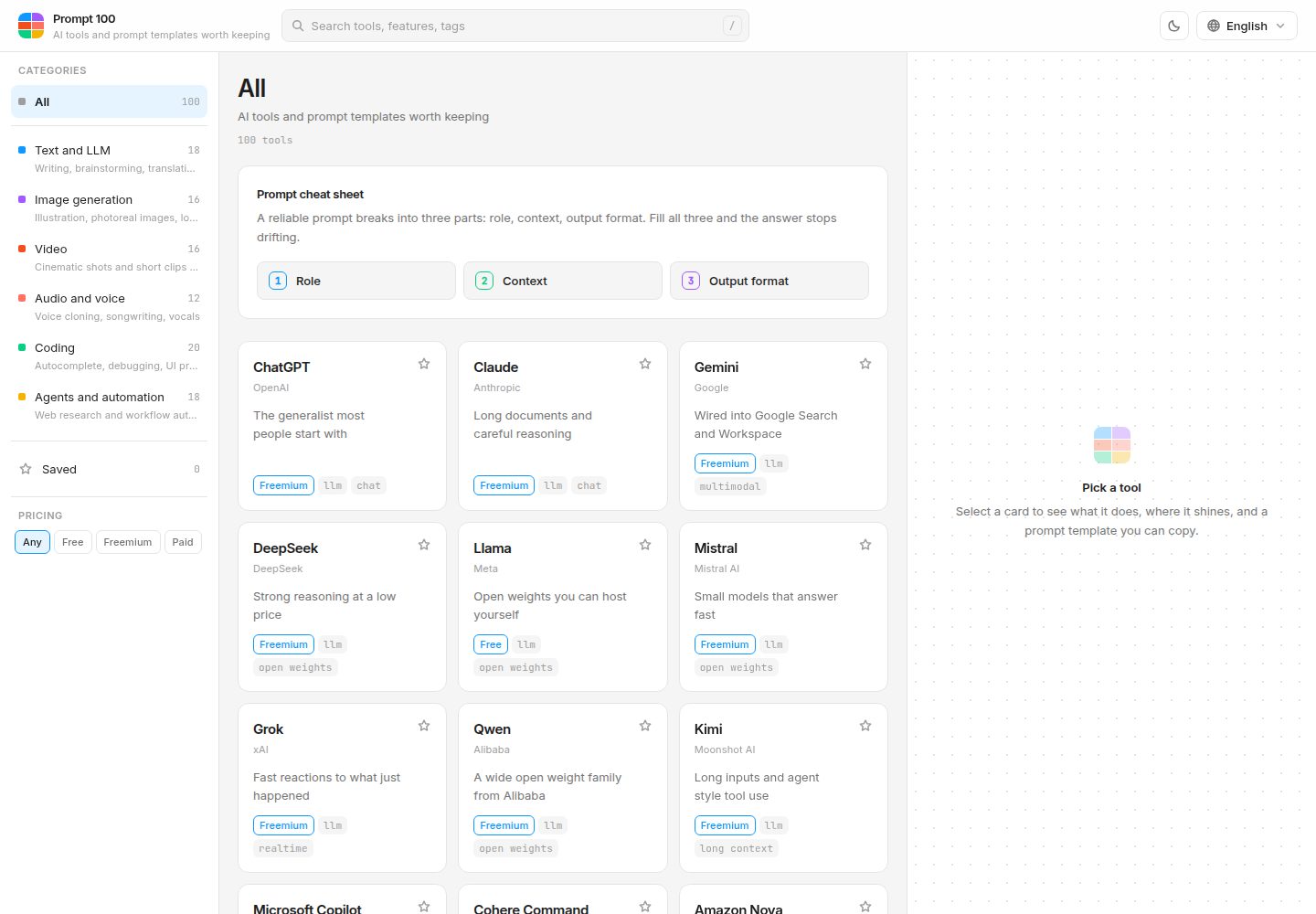This screenshot has width=1316, height=914.
Task: Click the search tools input field
Action: click(x=515, y=26)
